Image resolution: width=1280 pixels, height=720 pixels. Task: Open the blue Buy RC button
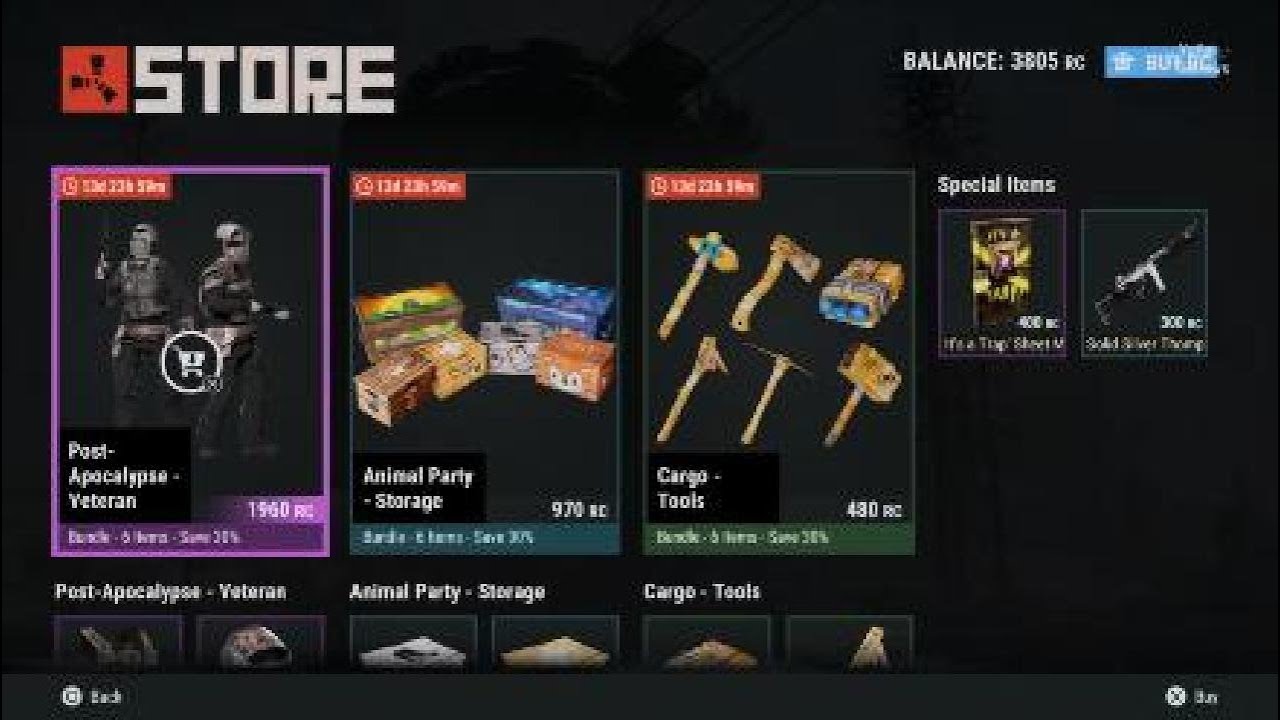(1165, 62)
